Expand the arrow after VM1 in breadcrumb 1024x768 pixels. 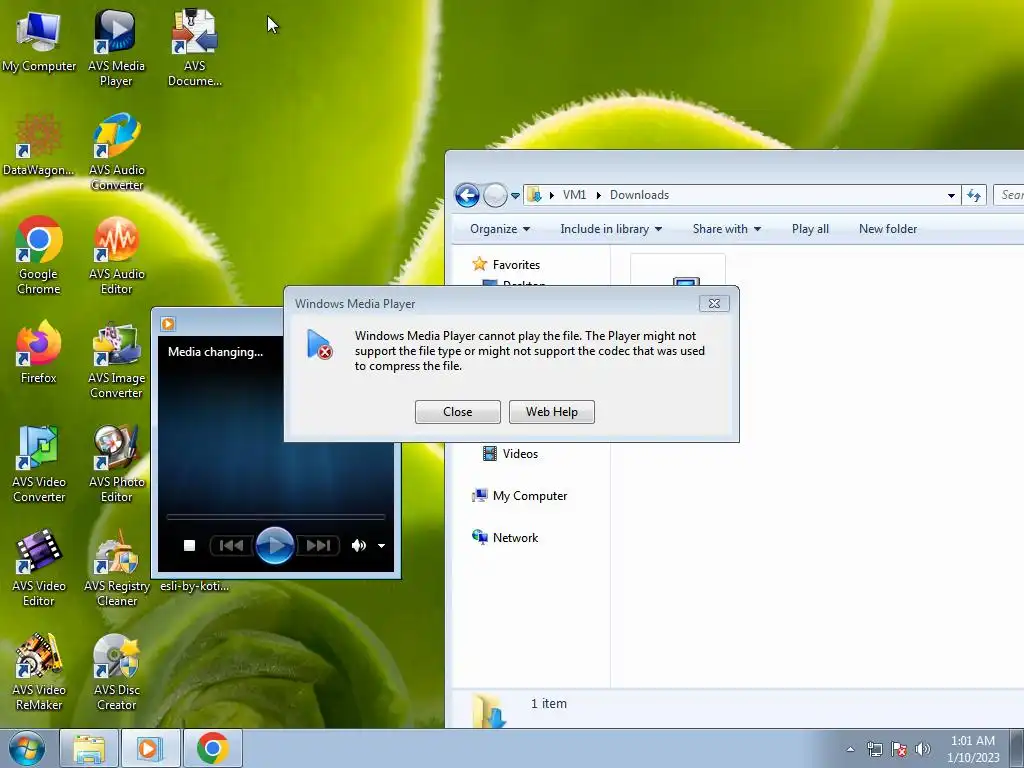point(598,195)
